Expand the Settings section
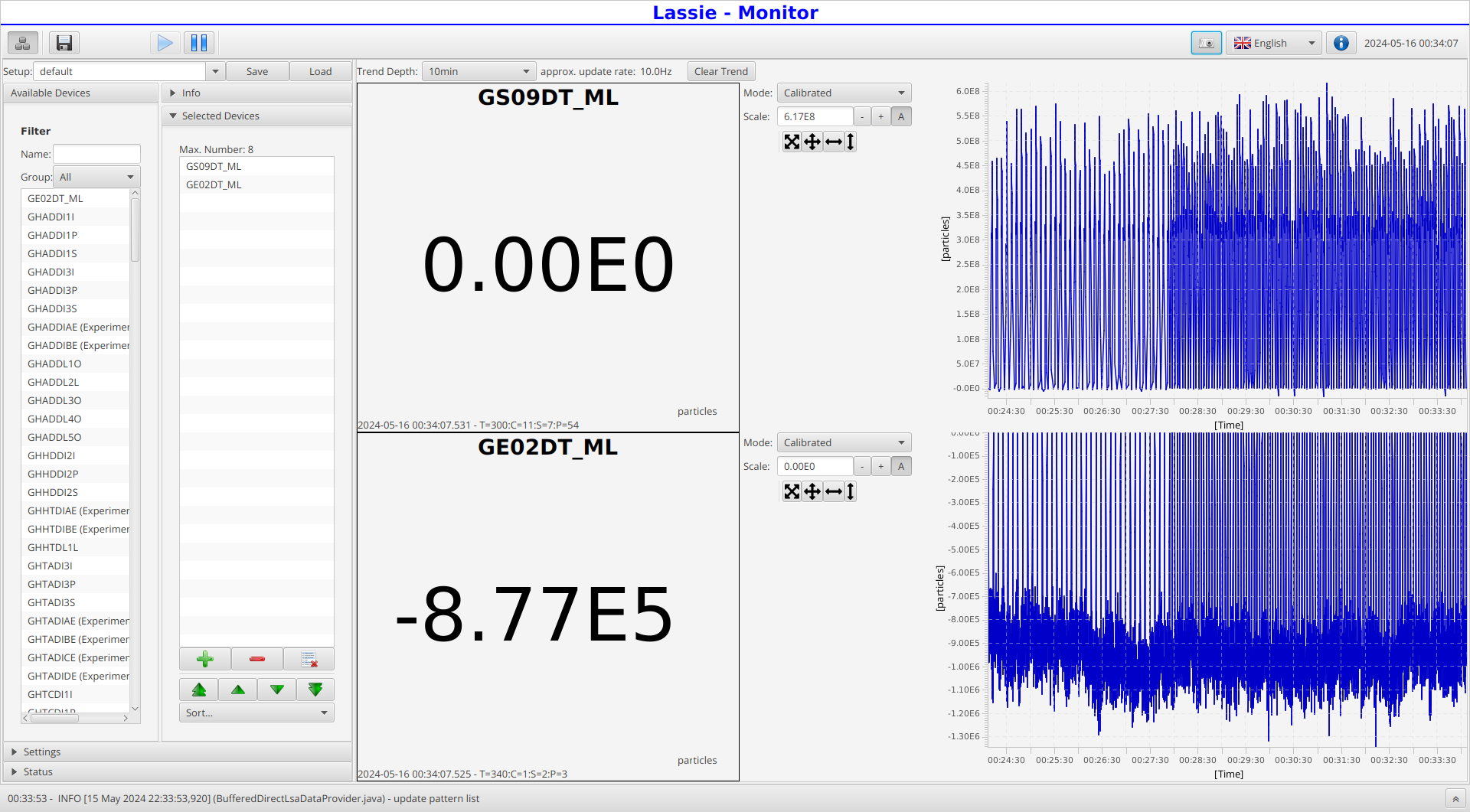The width and height of the screenshot is (1470, 812). [x=178, y=752]
